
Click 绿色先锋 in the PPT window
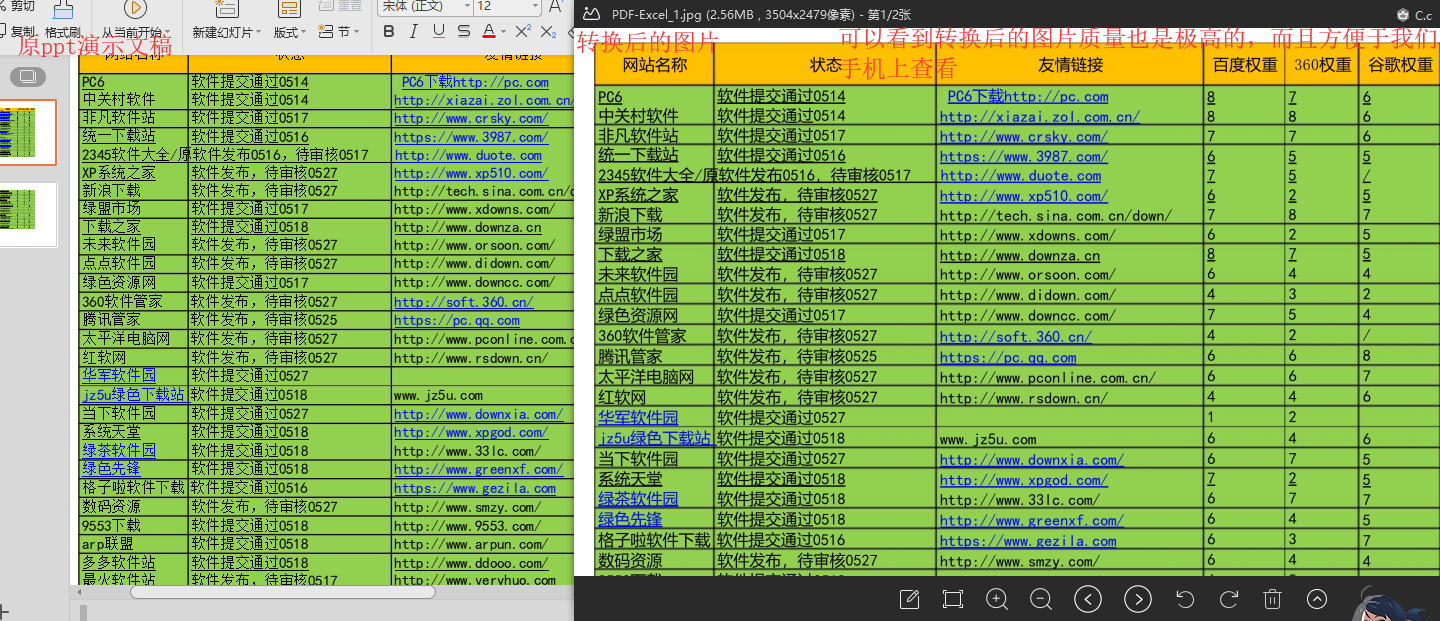click(111, 468)
